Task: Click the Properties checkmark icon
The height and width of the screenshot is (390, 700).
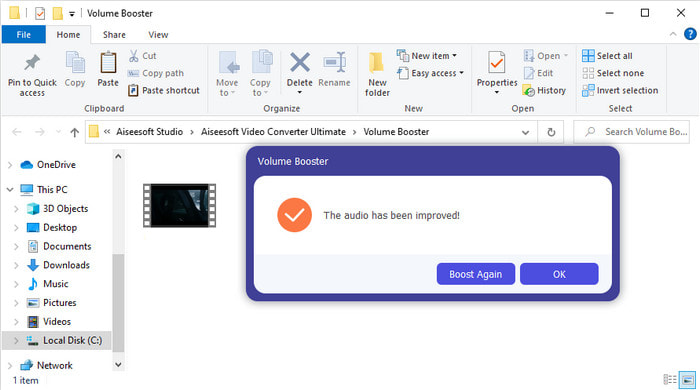Action: point(496,62)
